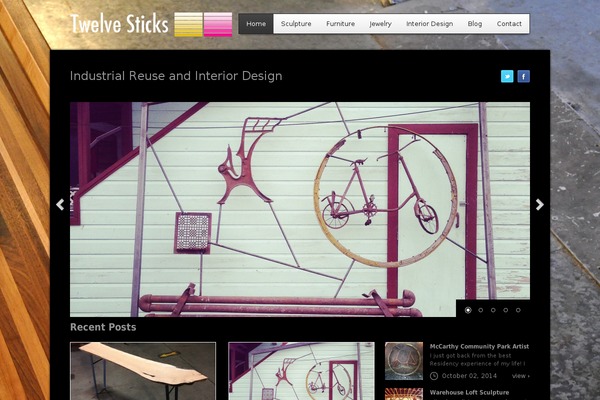Viewport: 600px width, 400px height.
Task: Open the McCarthy Community Park small thumbnail
Action: pos(404,361)
